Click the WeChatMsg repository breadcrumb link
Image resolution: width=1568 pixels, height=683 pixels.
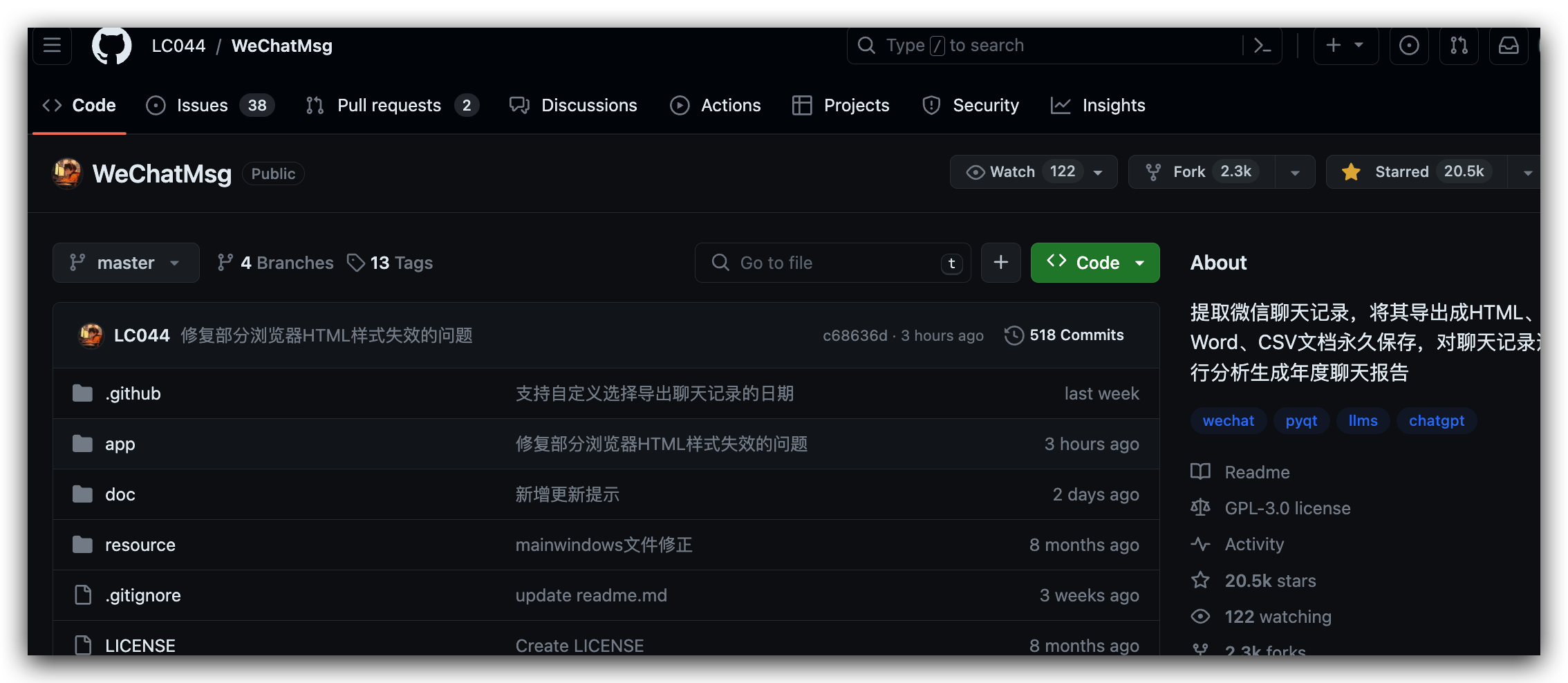281,46
